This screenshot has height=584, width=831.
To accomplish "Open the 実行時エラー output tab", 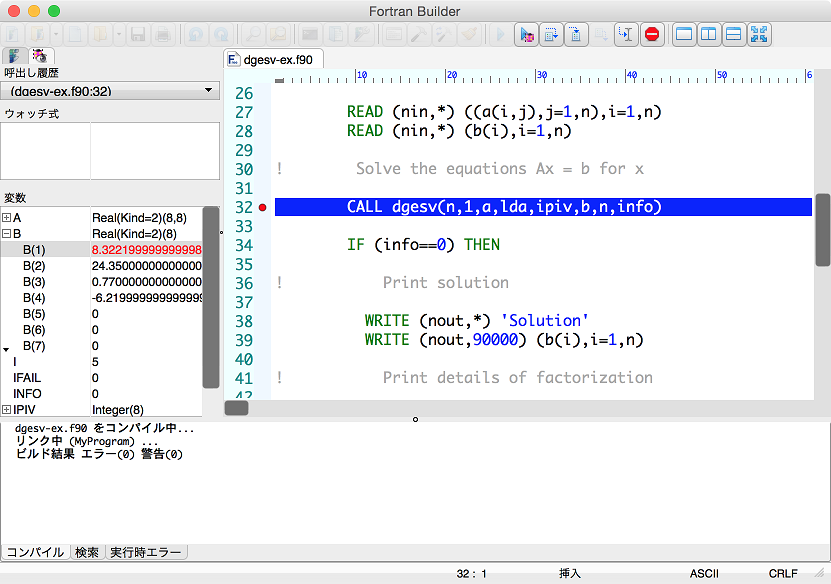I will point(146,552).
